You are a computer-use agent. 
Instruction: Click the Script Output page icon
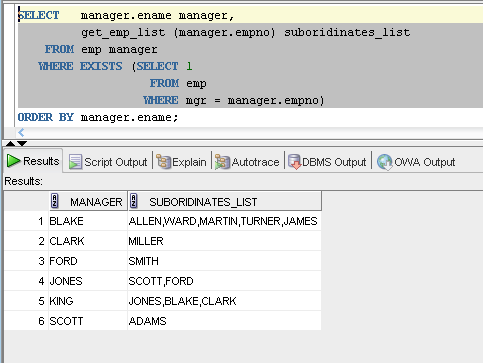75,162
